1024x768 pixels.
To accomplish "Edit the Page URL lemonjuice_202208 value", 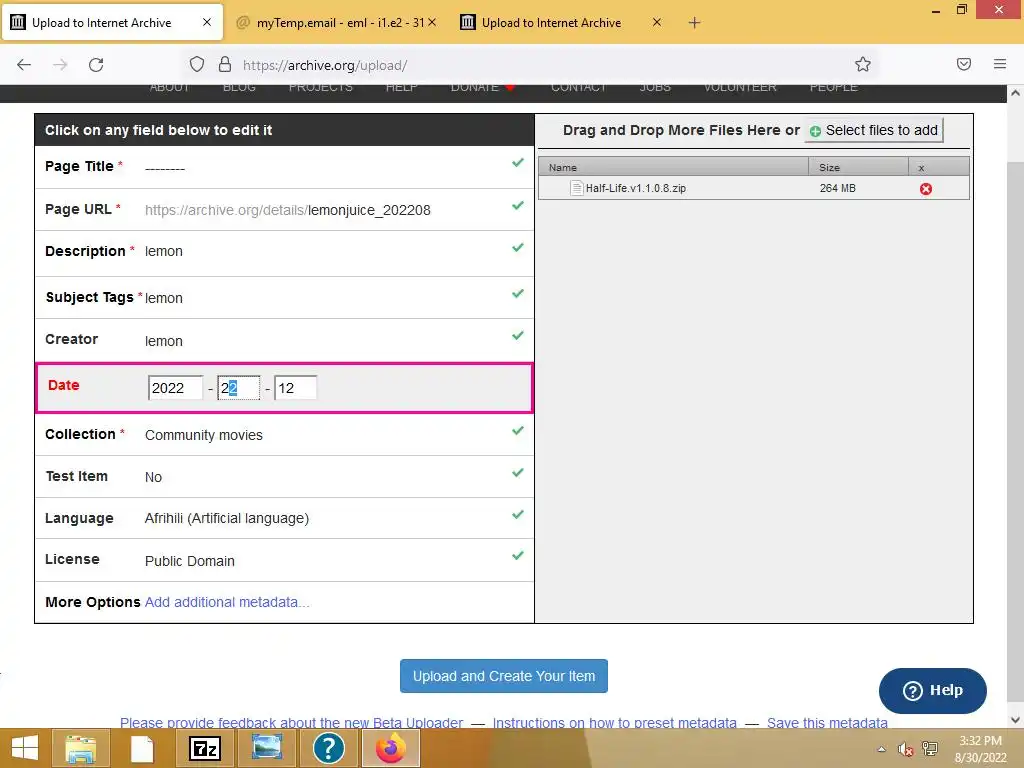I will click(369, 210).
